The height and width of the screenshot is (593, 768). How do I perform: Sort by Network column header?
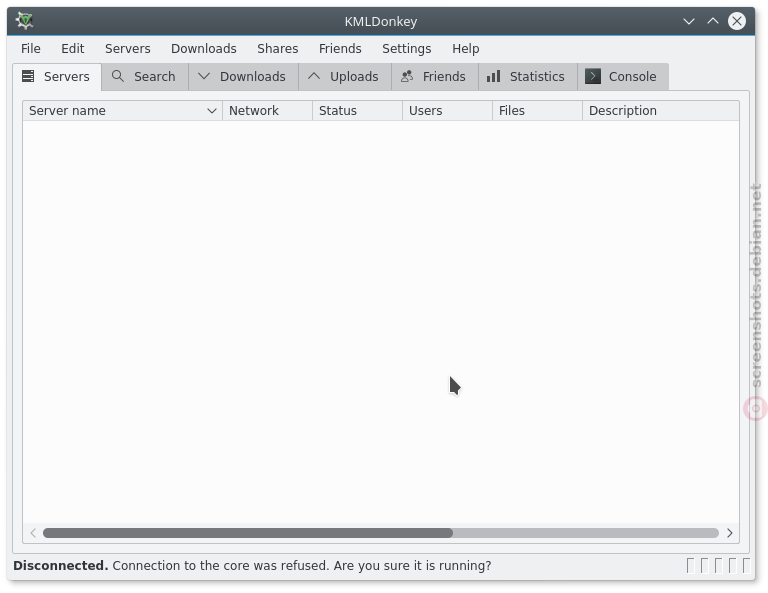click(x=267, y=111)
